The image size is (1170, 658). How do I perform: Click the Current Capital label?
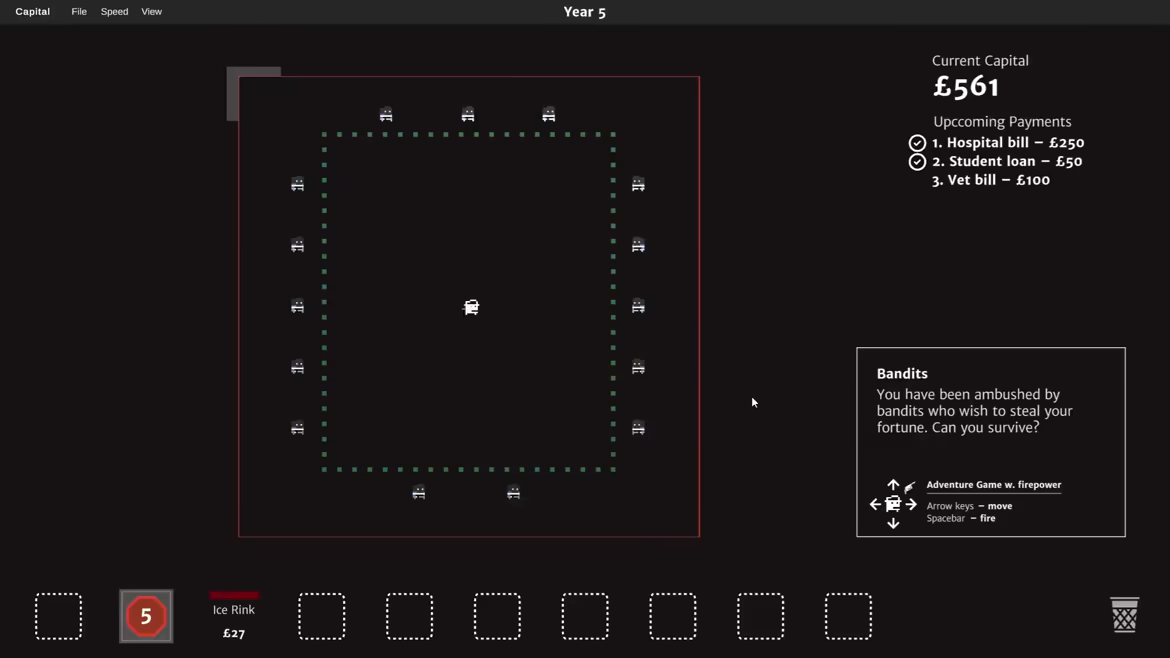tap(980, 61)
